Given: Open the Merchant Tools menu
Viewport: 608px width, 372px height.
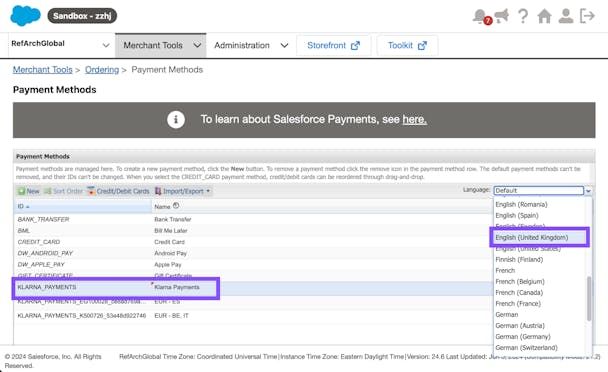Looking at the screenshot, I should coord(161,45).
